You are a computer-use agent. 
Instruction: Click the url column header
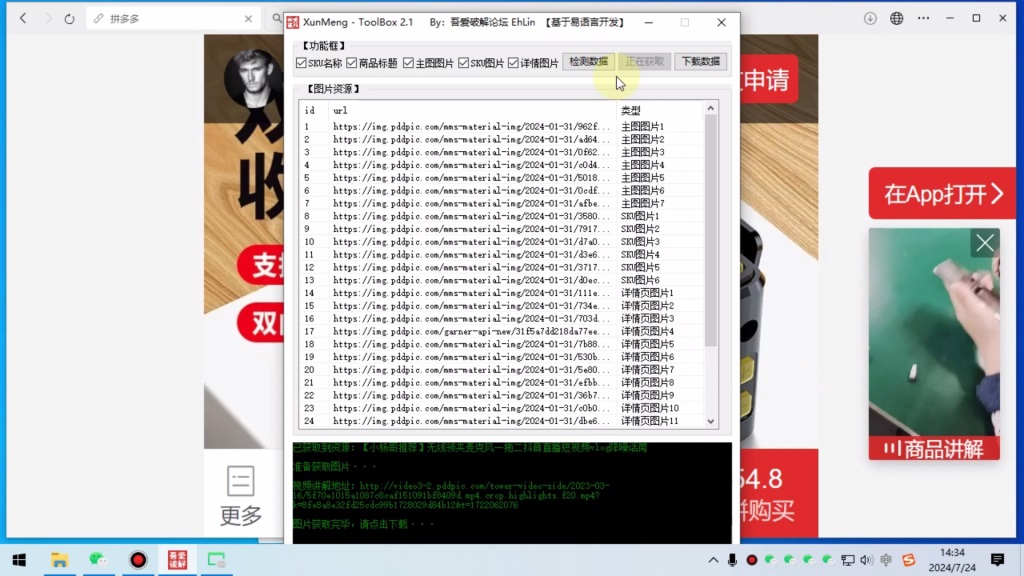[x=472, y=110]
